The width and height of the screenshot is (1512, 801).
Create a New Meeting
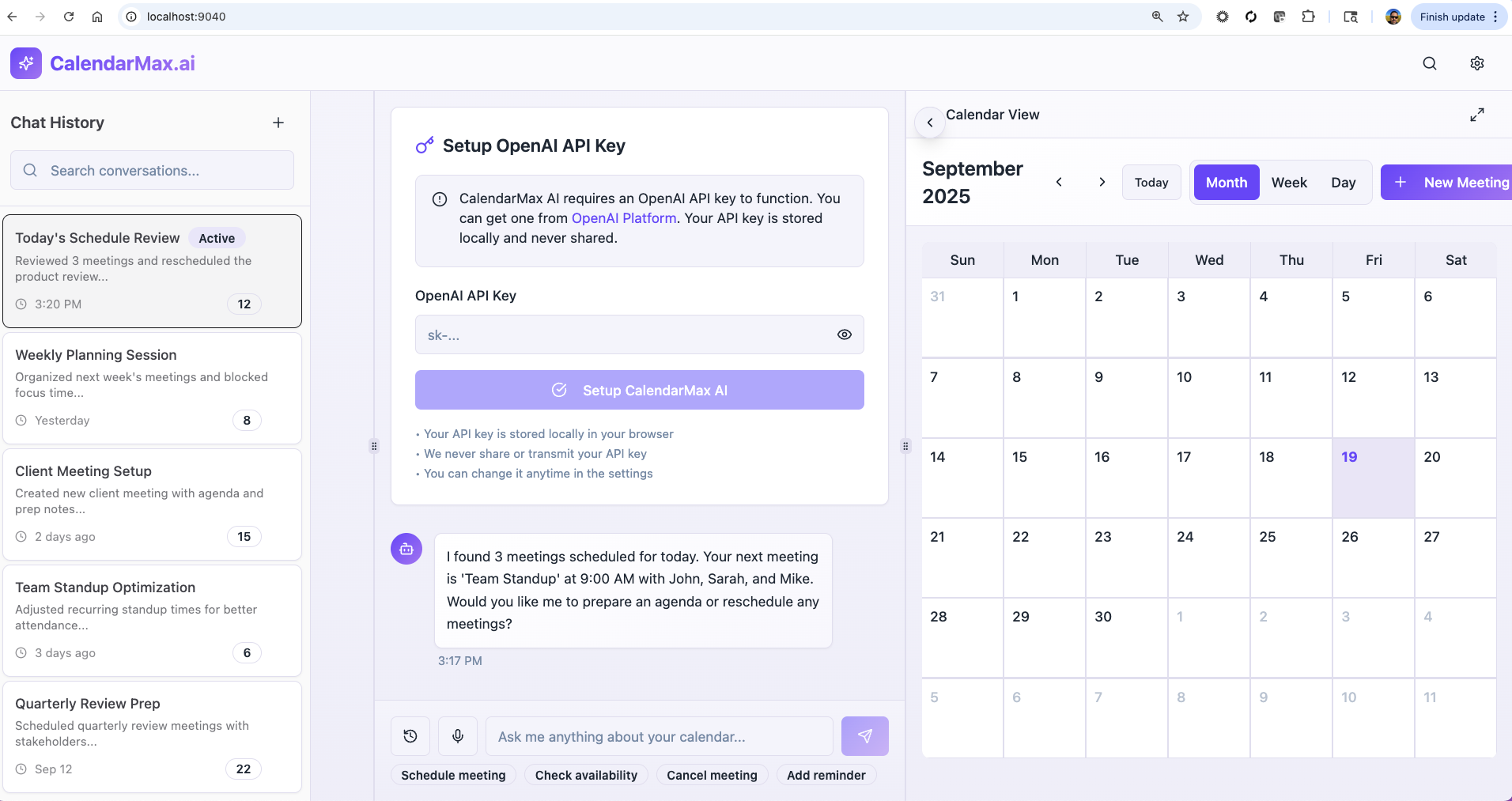point(1447,183)
